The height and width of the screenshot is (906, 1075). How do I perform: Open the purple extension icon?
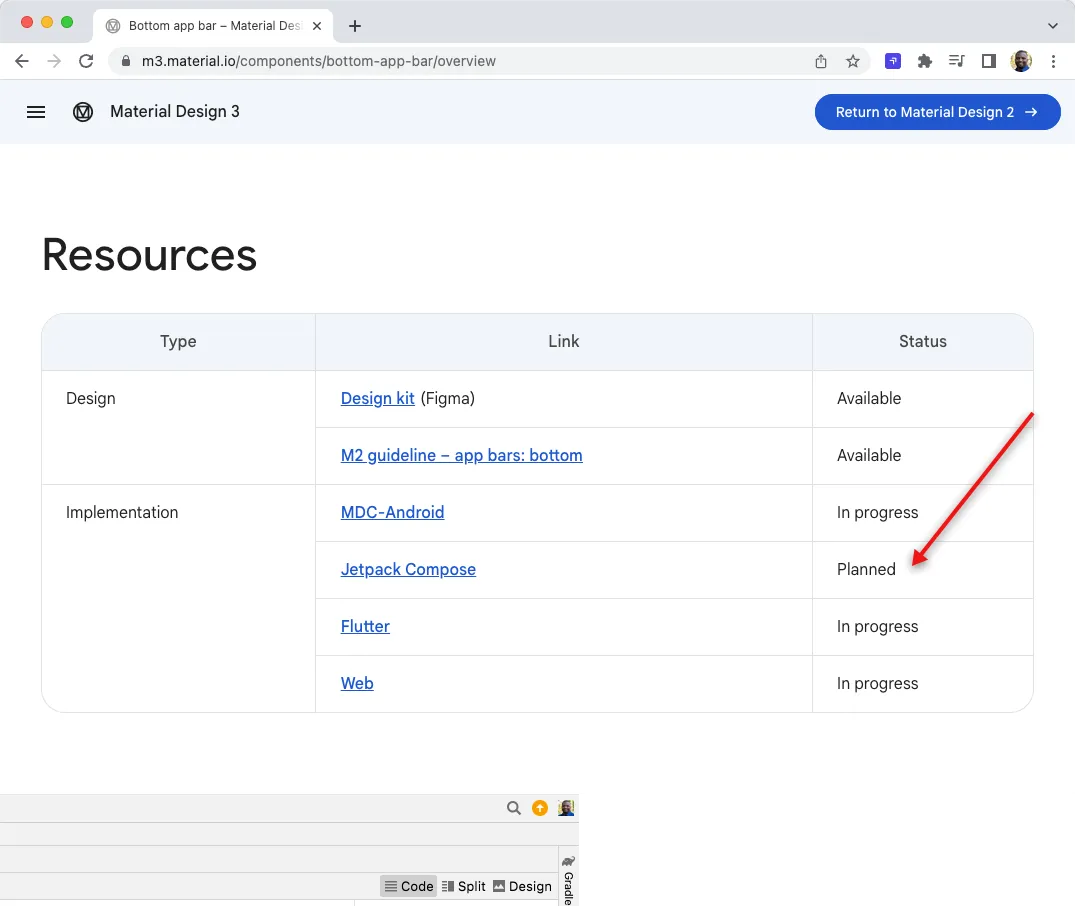[893, 61]
